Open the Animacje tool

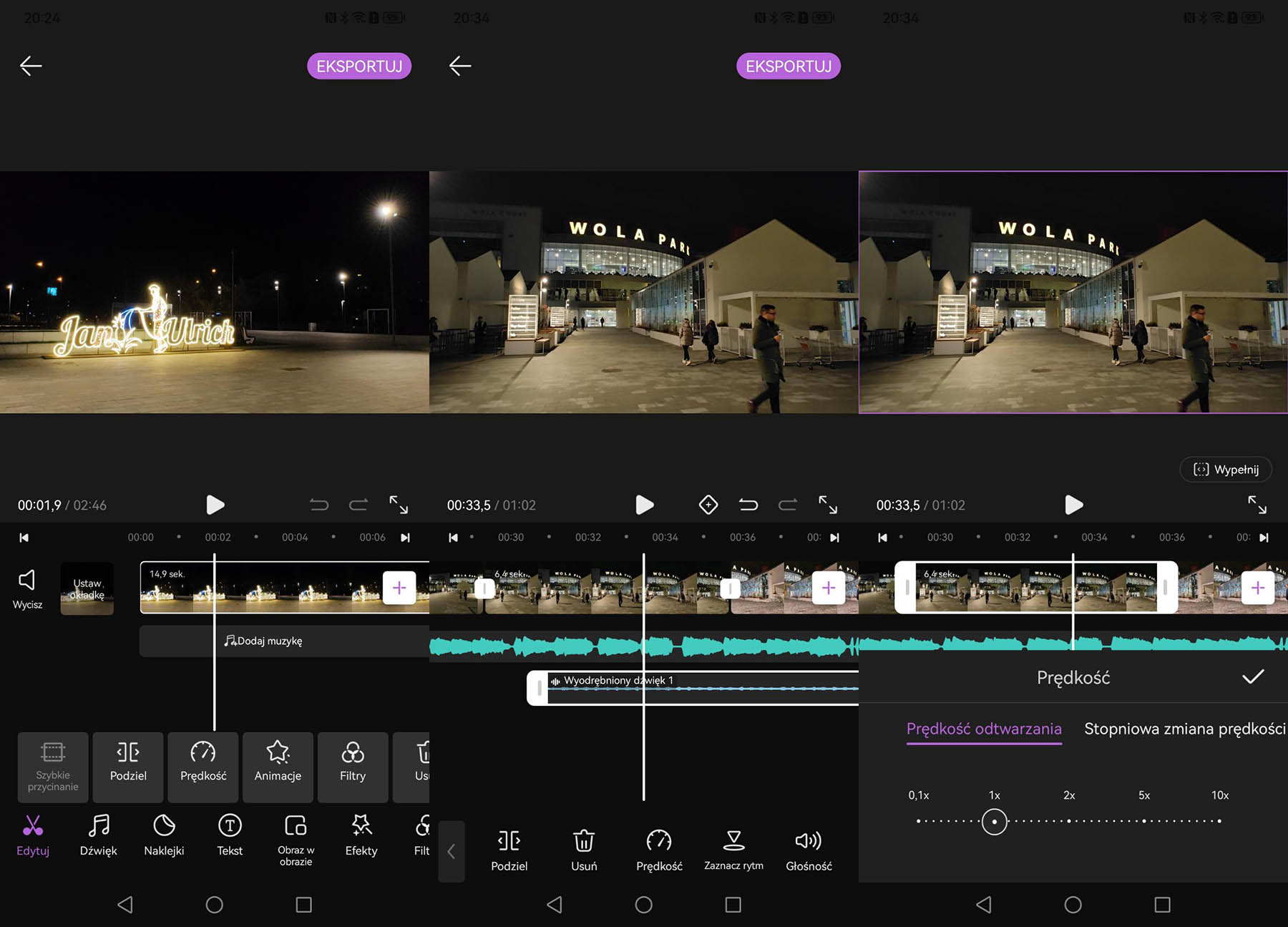coord(278,767)
